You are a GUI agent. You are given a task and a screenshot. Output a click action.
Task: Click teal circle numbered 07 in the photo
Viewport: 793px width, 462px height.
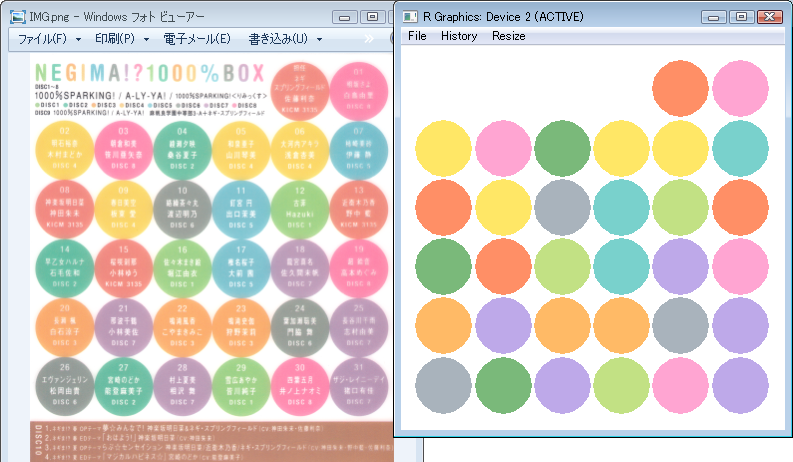pyautogui.click(x=359, y=150)
